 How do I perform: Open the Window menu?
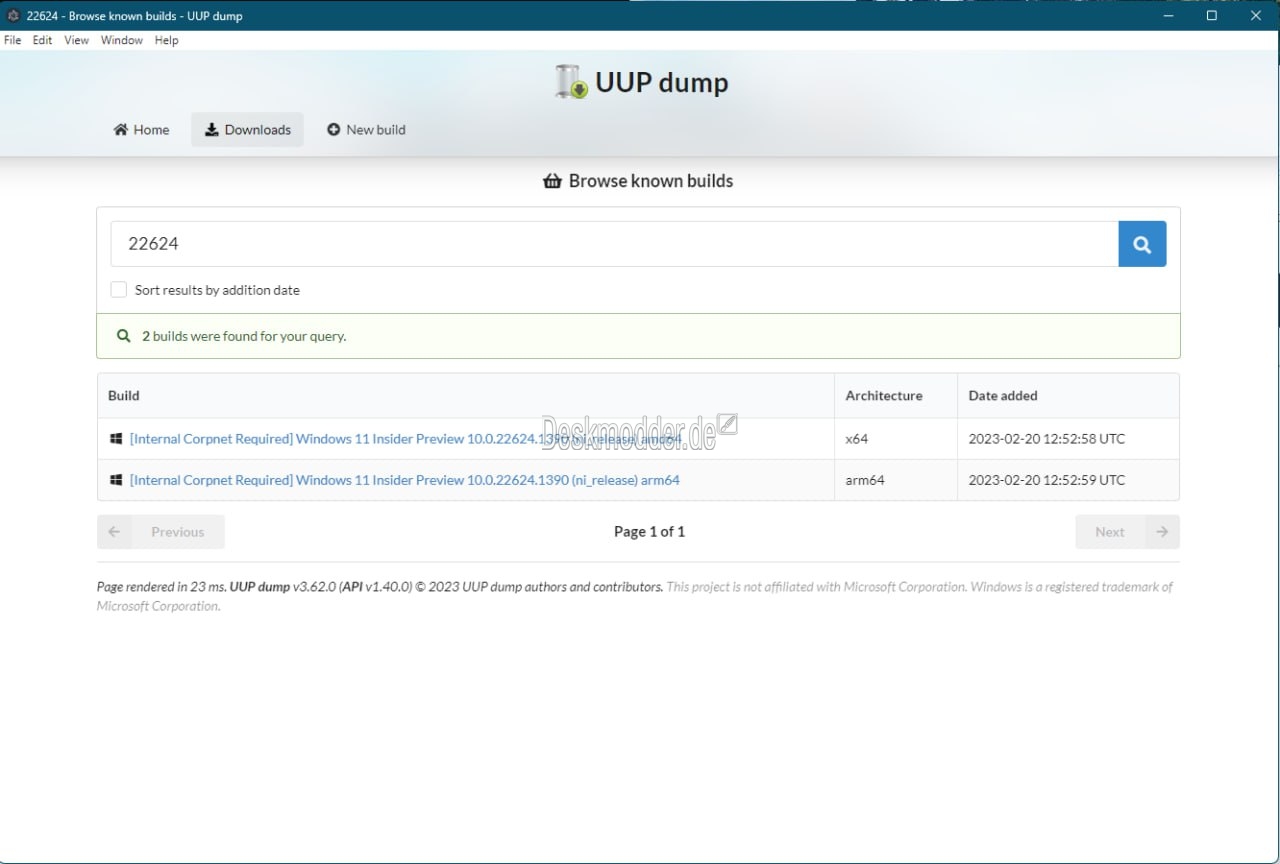[x=122, y=40]
